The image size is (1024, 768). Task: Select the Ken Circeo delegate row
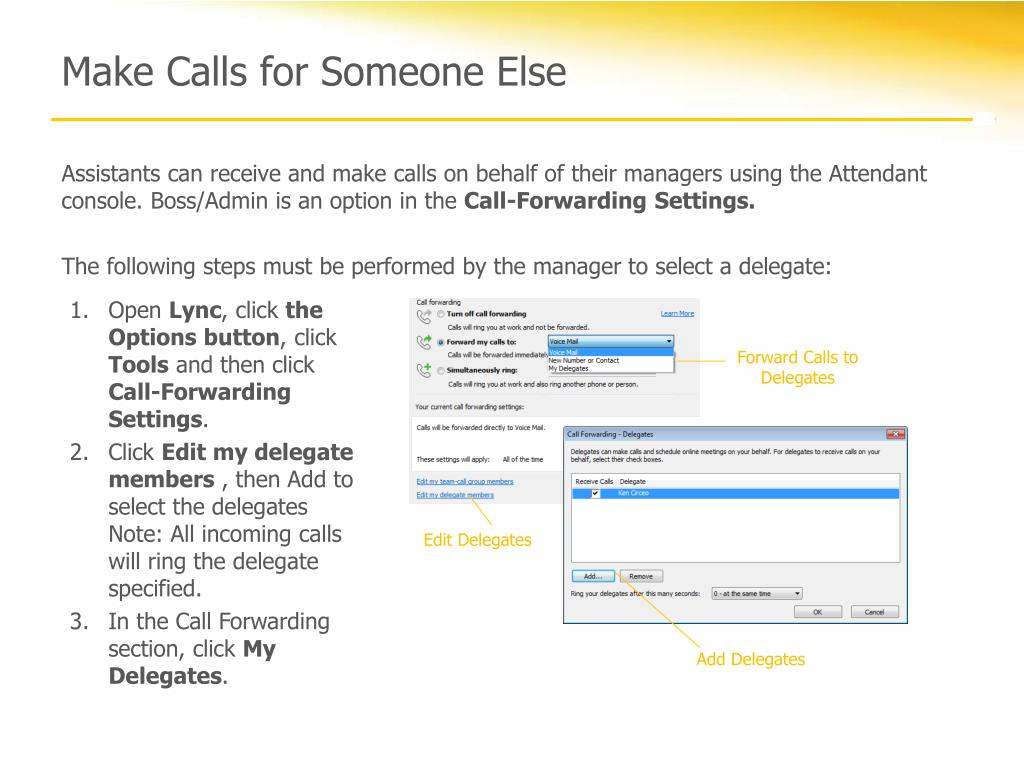coord(735,494)
